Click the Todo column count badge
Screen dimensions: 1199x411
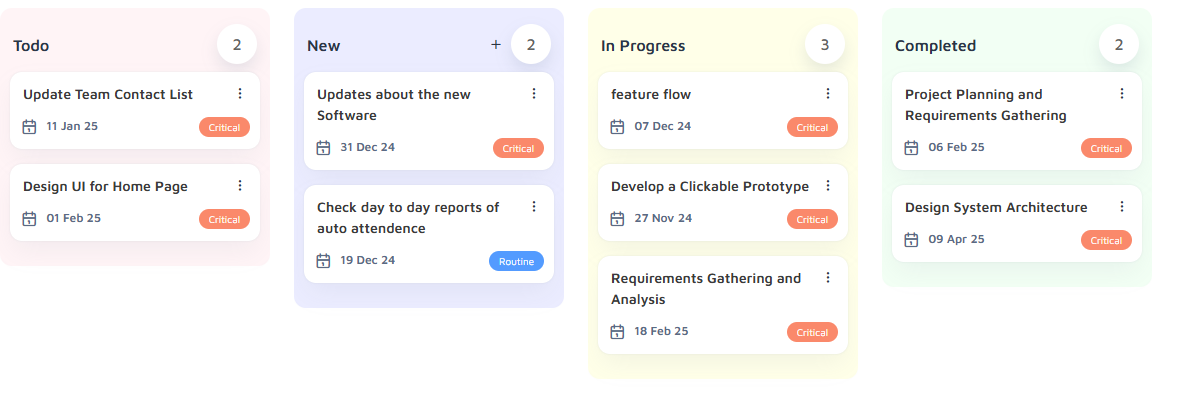pos(237,44)
